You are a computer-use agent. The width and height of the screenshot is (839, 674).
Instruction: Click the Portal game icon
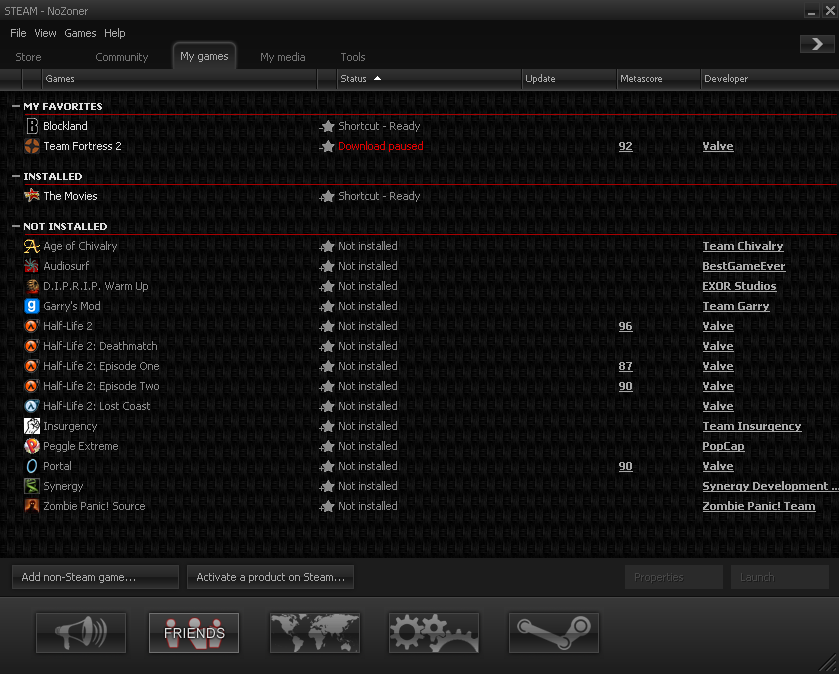click(x=32, y=466)
